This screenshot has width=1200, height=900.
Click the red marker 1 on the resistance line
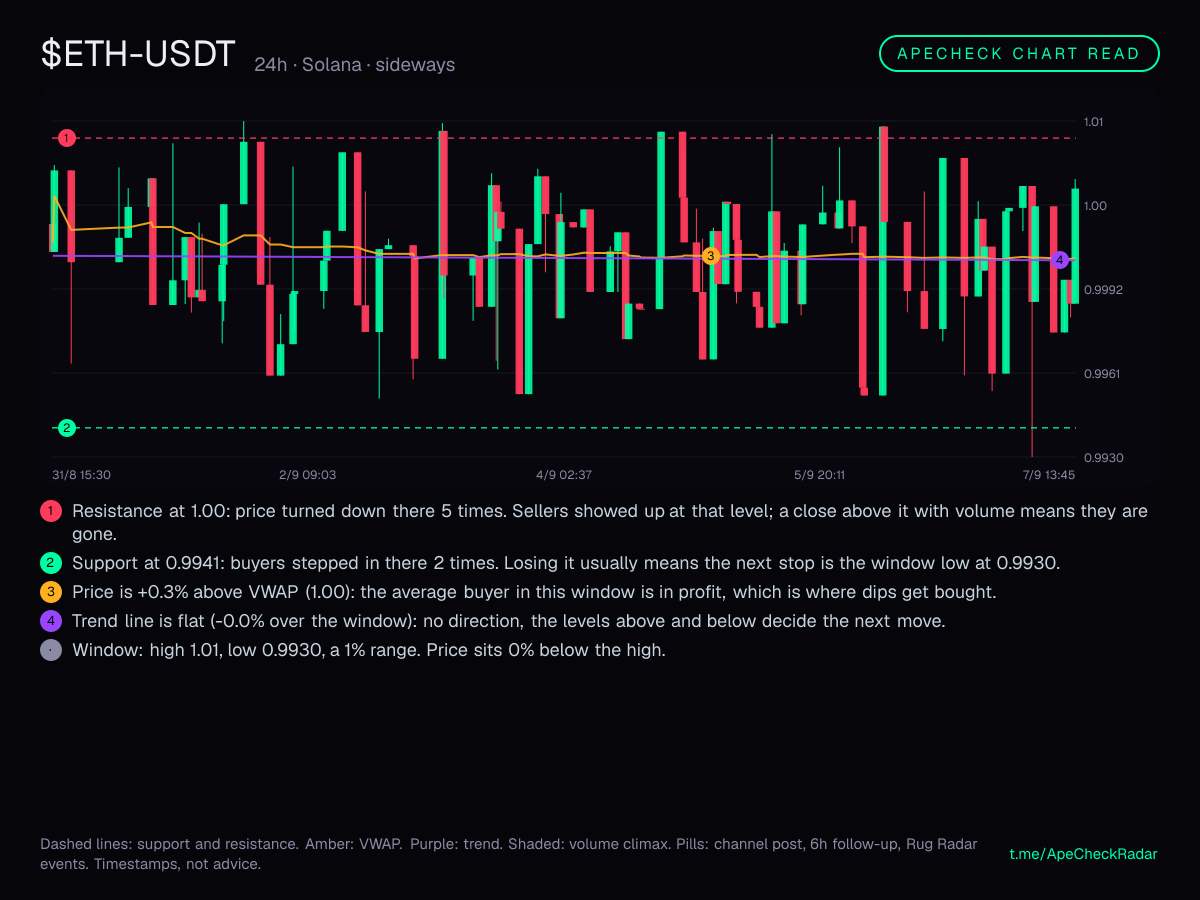click(67, 137)
